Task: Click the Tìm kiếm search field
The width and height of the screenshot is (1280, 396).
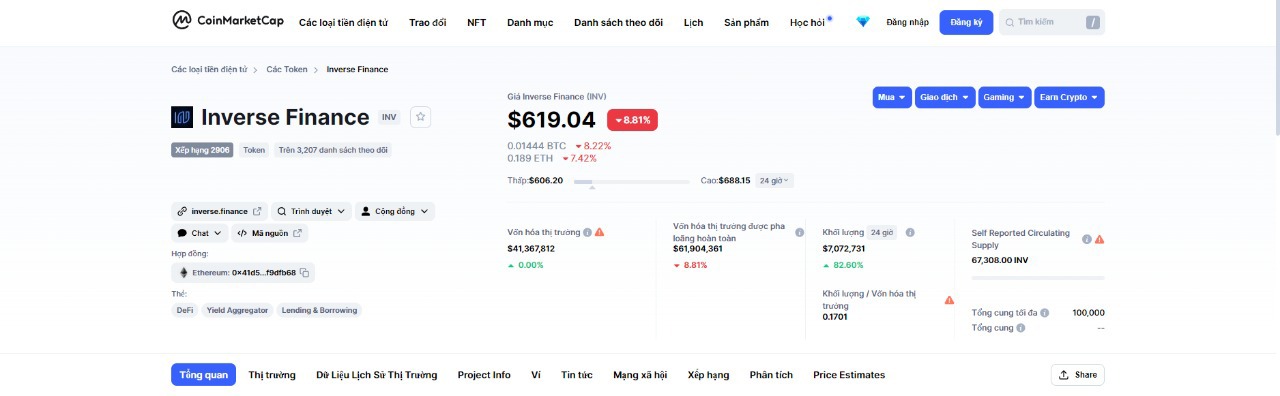Action: [x=1052, y=22]
